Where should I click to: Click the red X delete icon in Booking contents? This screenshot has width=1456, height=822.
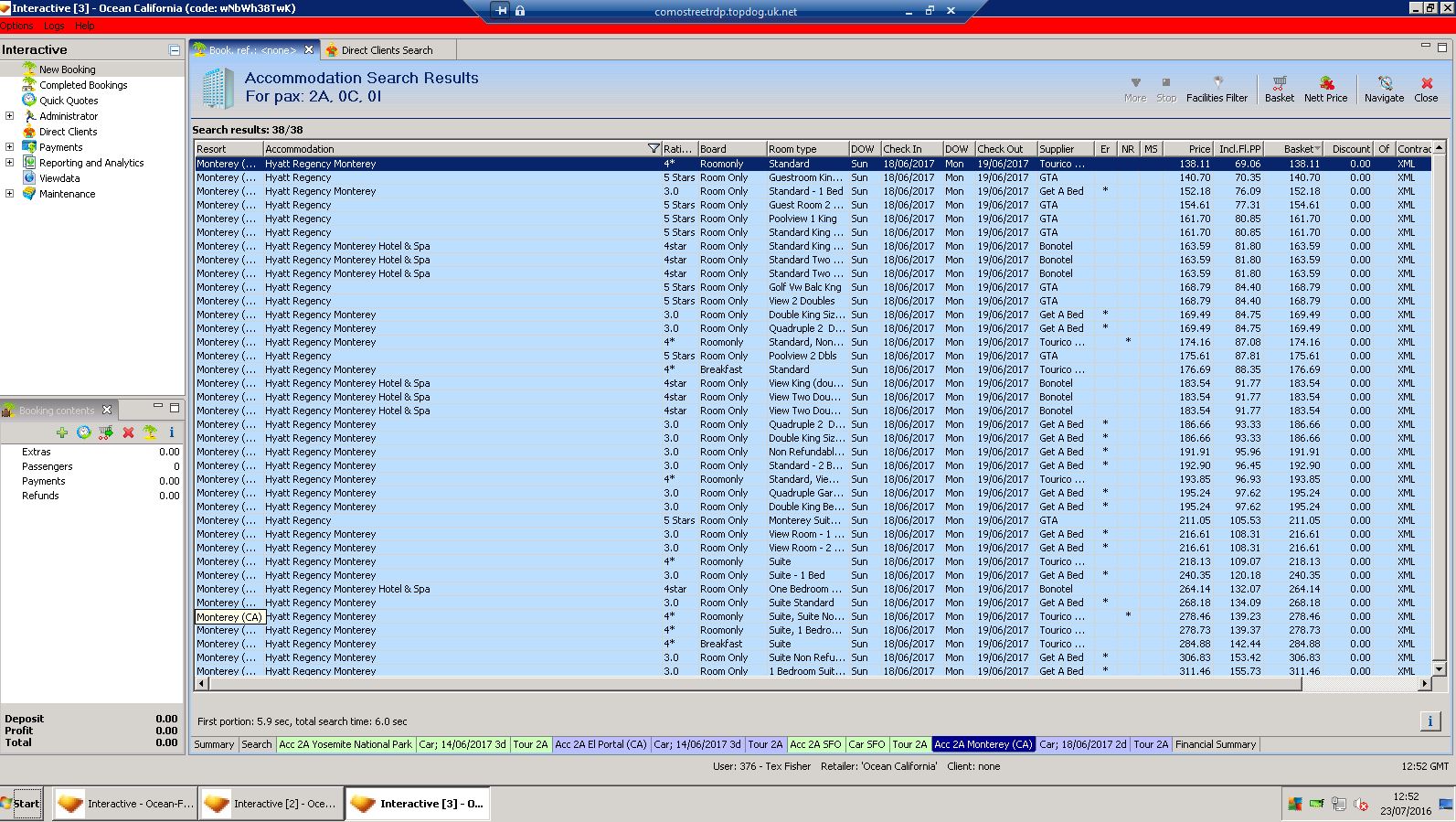(128, 432)
